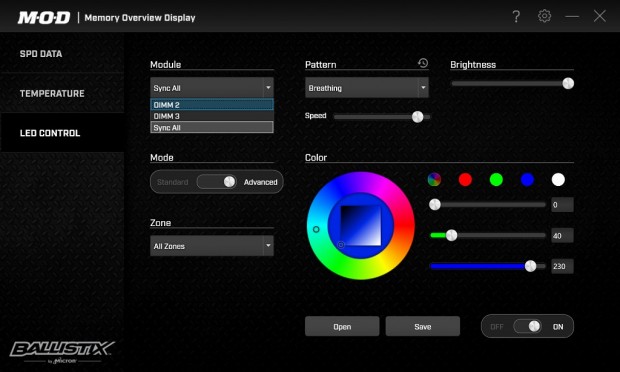Screen dimensions: 620x372
Task: Pick the white color preset
Action: [x=558, y=179]
